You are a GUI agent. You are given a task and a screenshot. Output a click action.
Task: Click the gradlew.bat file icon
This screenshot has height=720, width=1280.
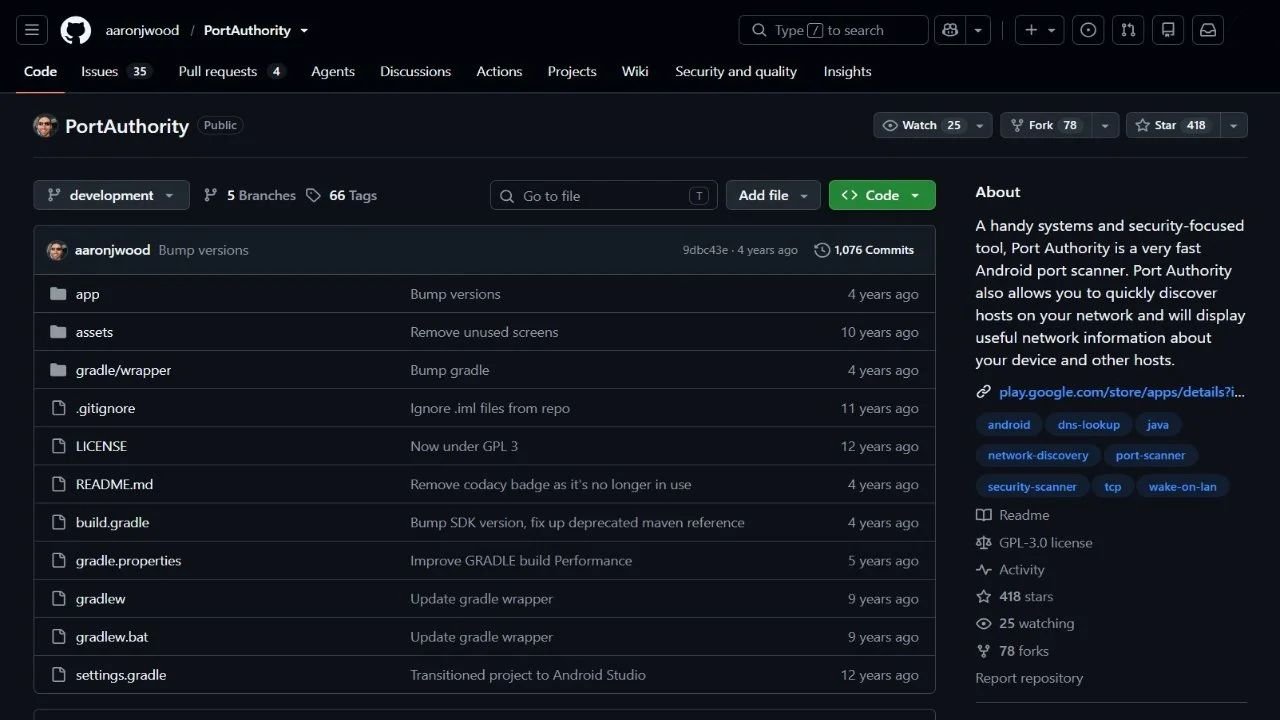click(x=58, y=636)
